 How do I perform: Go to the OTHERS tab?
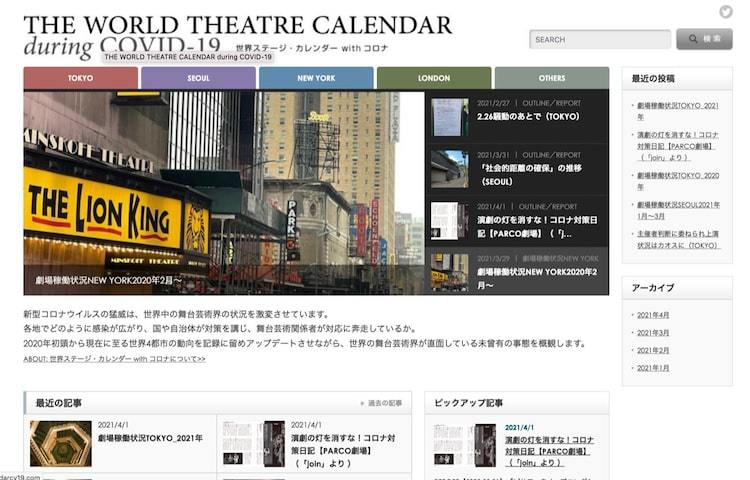click(552, 78)
